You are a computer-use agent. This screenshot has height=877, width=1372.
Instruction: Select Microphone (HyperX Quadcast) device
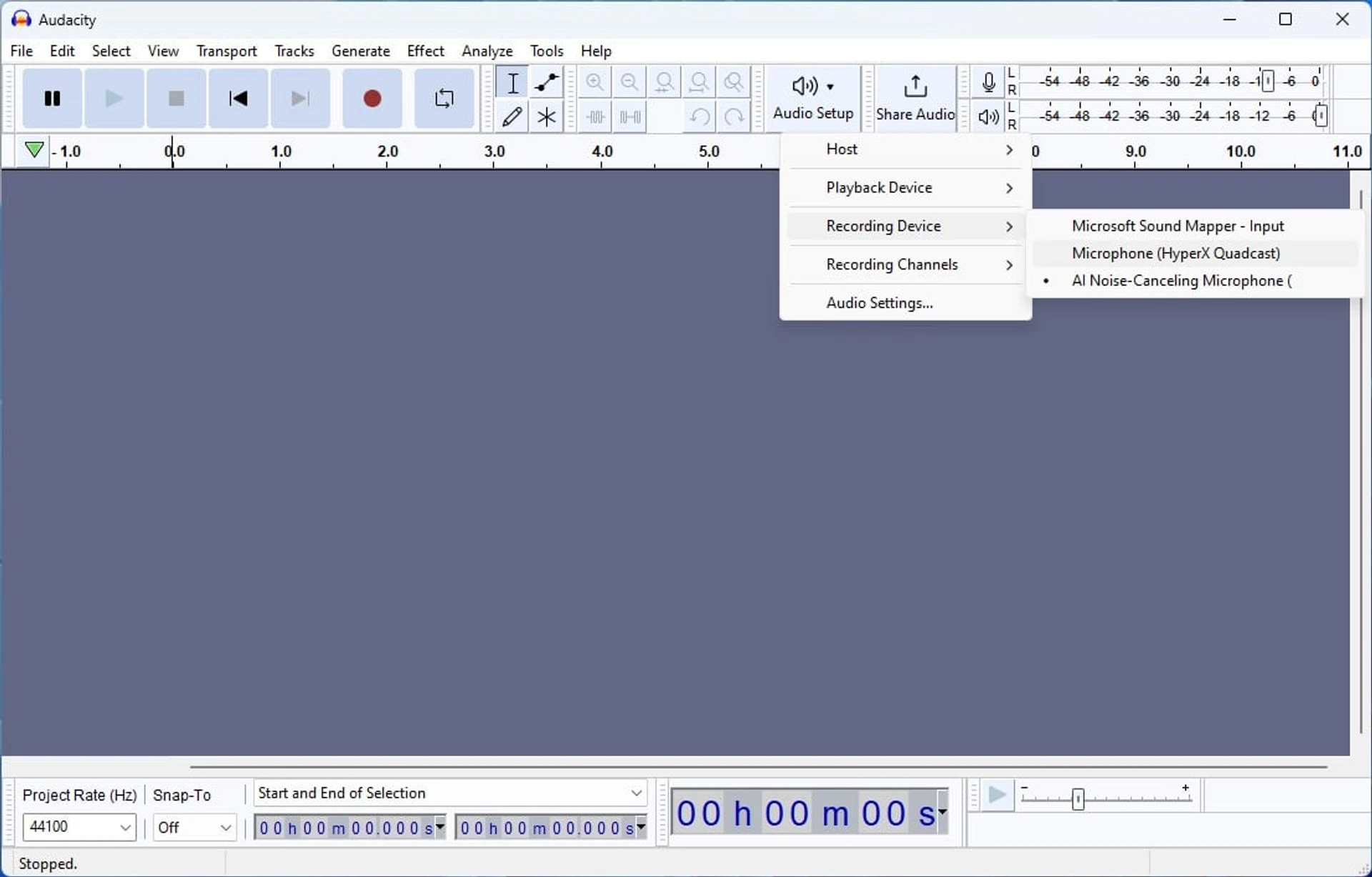pyautogui.click(x=1195, y=253)
